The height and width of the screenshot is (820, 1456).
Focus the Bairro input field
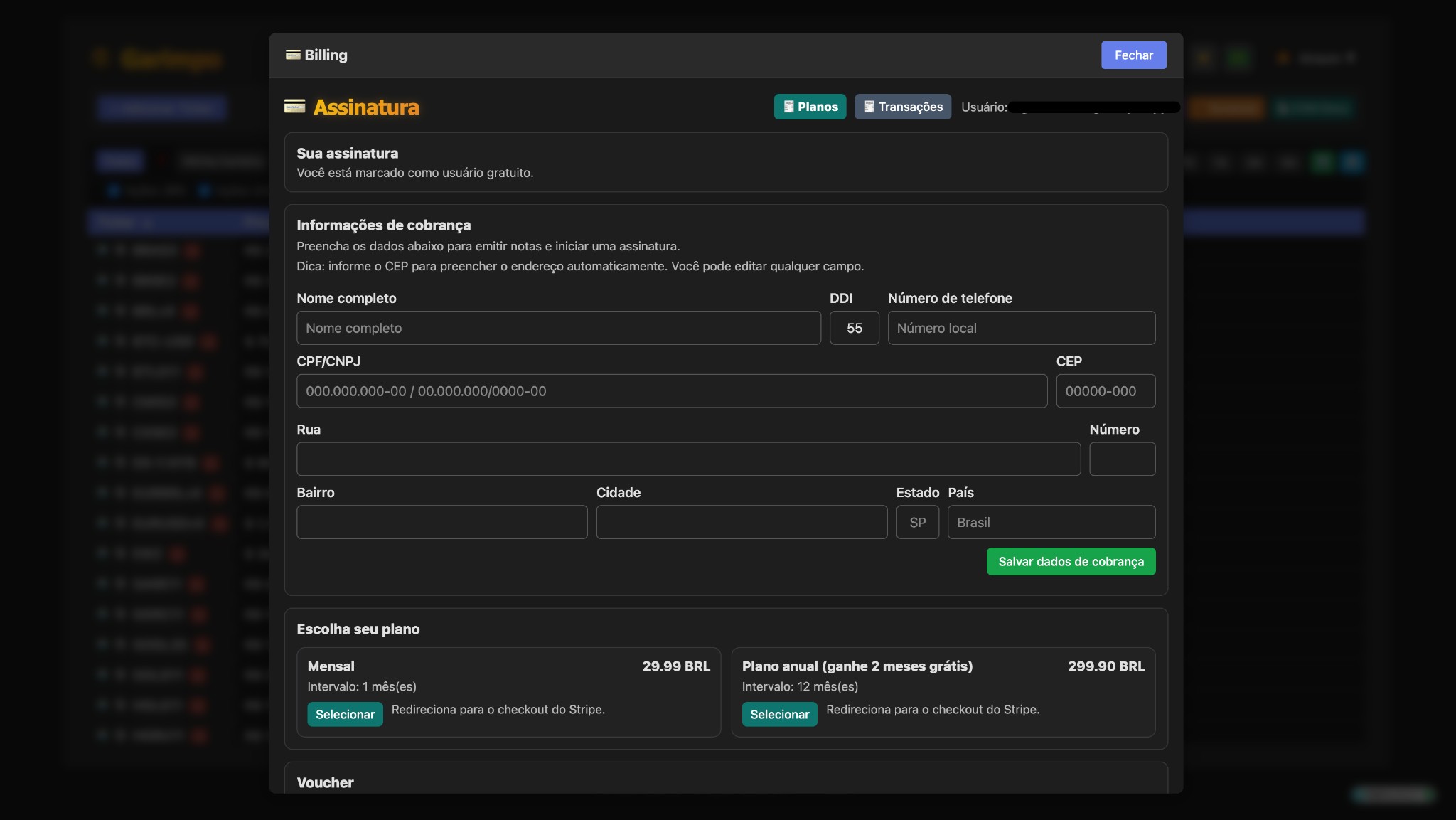pyautogui.click(x=441, y=521)
